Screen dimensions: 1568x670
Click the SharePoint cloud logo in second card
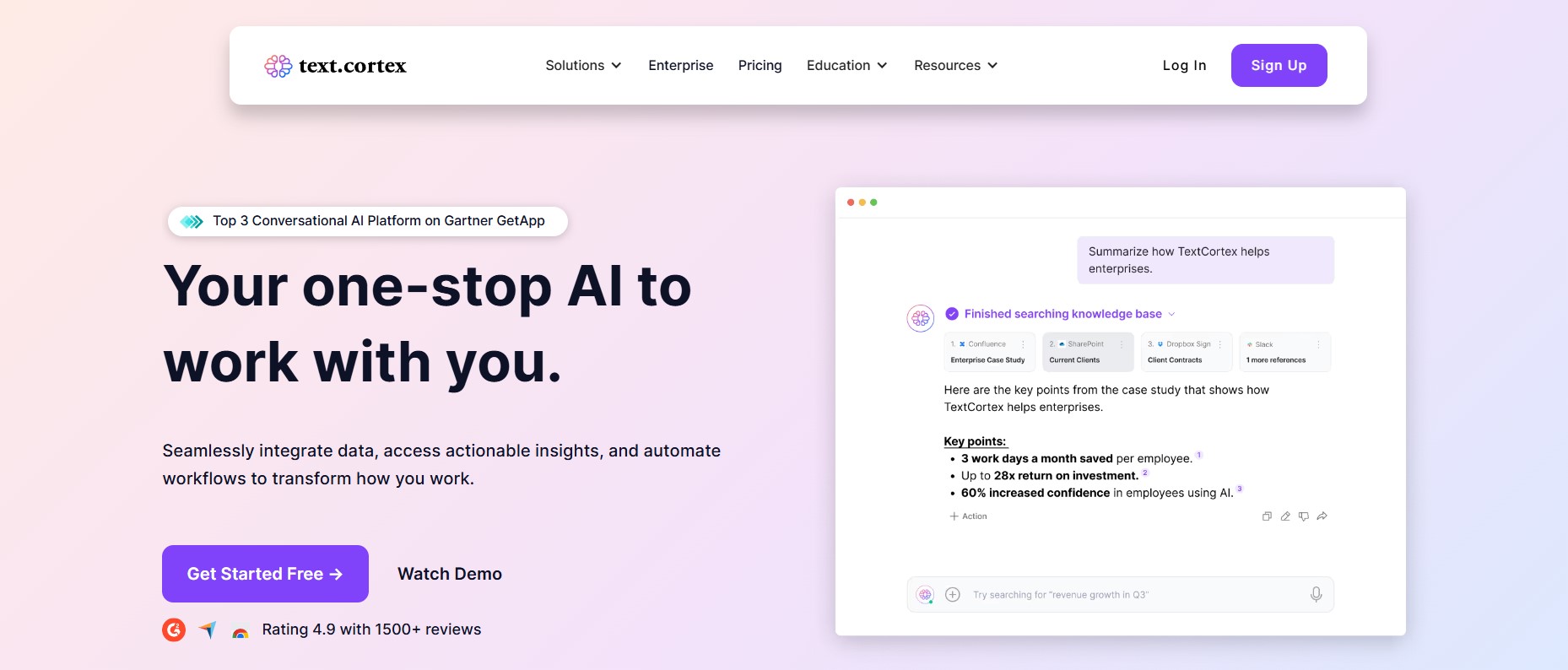pos(1062,344)
